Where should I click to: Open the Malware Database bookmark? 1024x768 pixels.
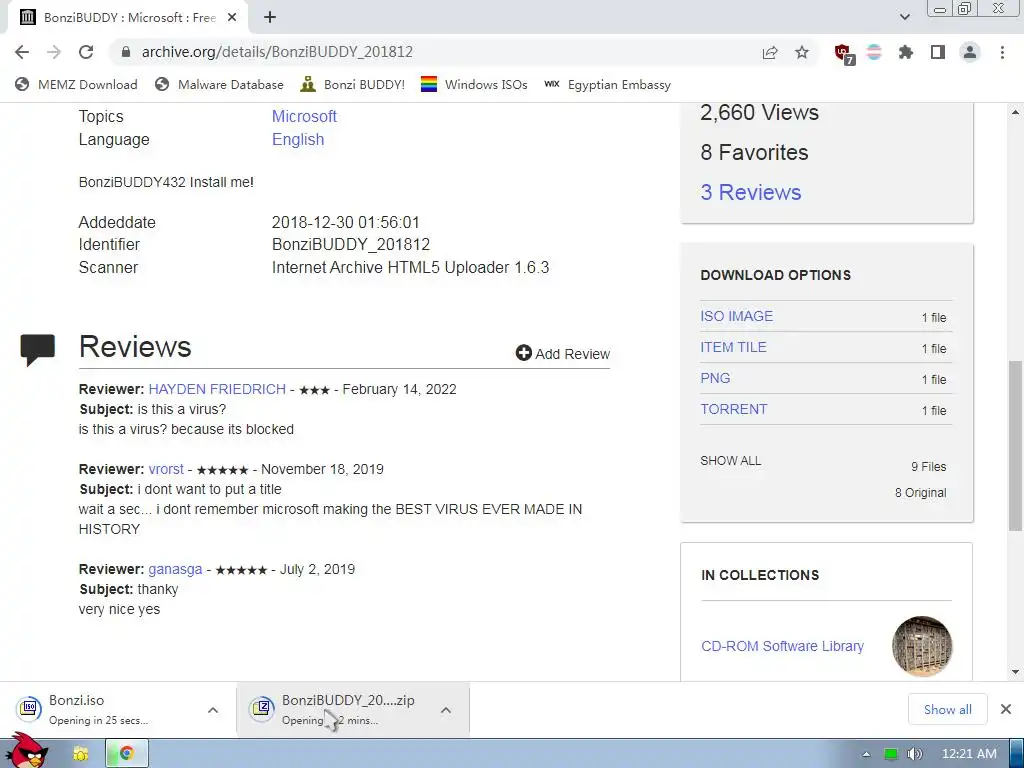pyautogui.click(x=219, y=84)
